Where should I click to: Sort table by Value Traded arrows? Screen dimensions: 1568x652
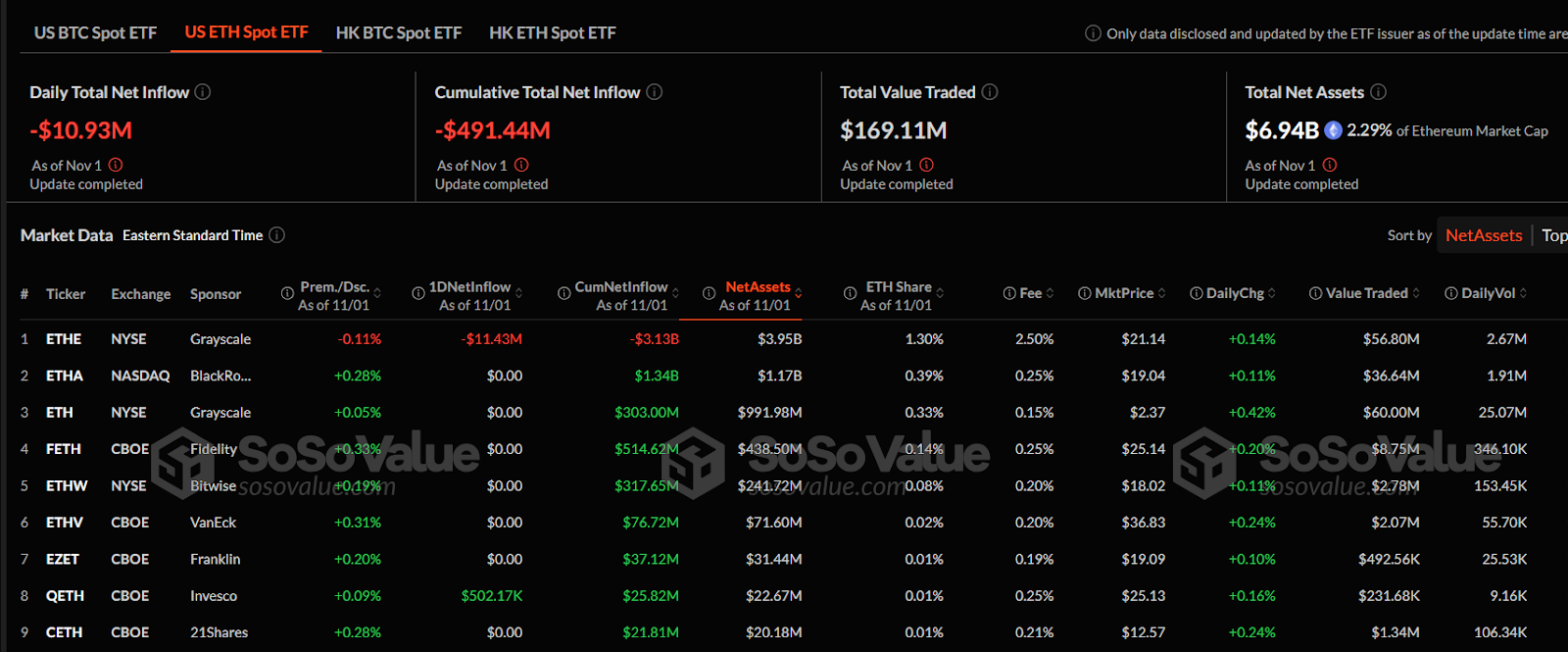[1415, 293]
